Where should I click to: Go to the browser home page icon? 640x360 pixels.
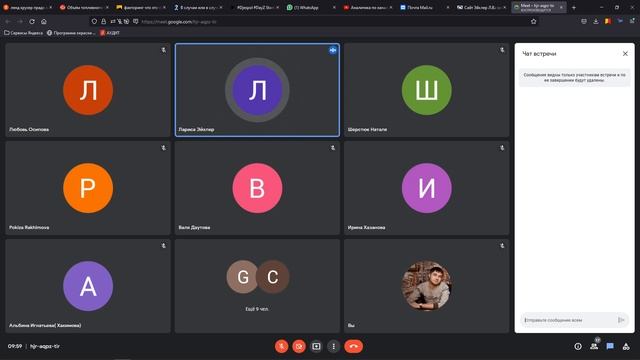[44, 21]
